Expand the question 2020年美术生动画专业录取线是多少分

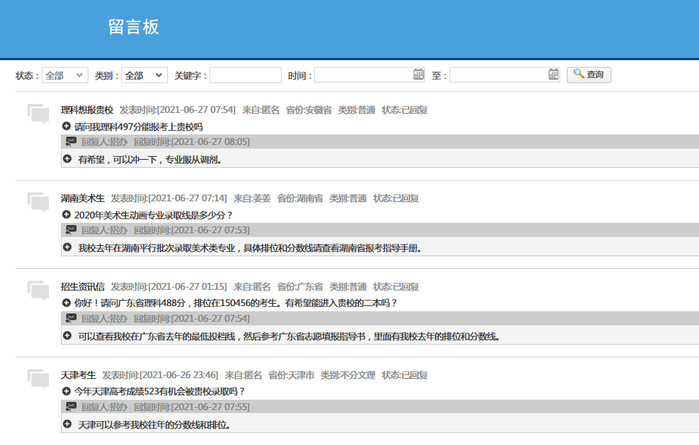(67, 215)
